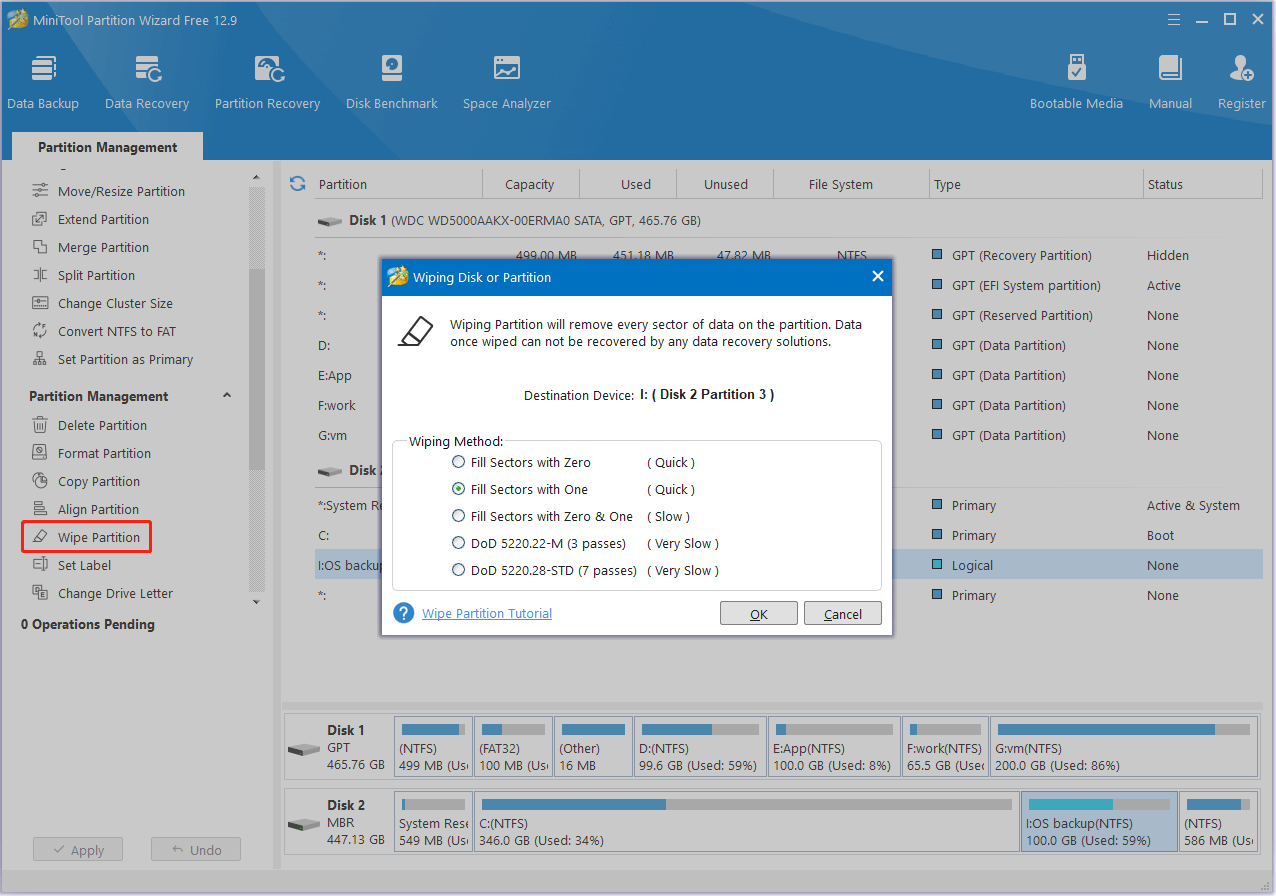Pick DoD 5220.28-STD 7 passes method
The image size is (1276, 896).
tap(459, 570)
